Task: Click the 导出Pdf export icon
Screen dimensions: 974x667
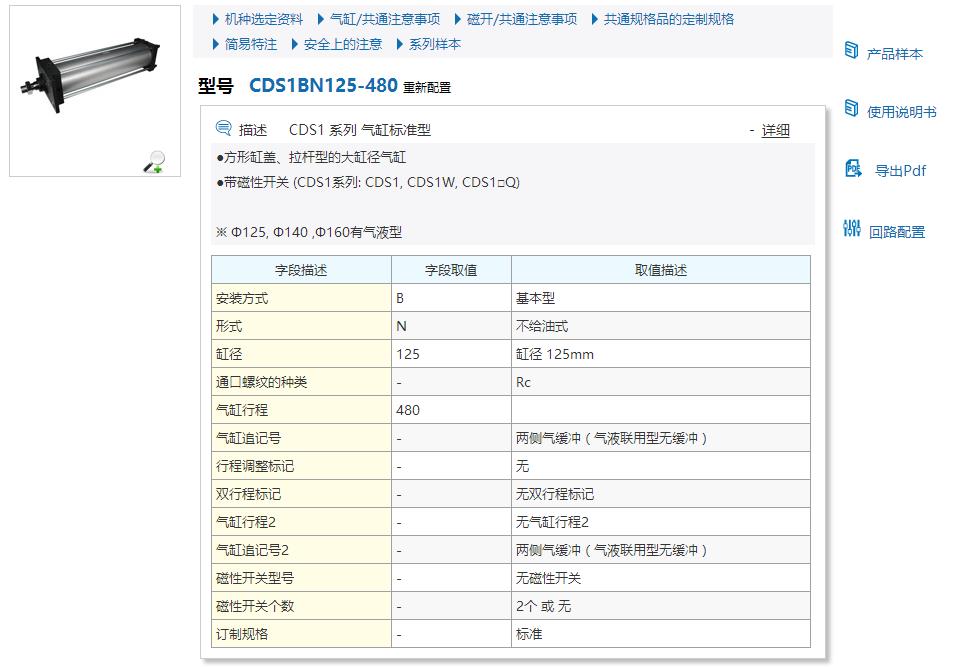Action: 853,168
